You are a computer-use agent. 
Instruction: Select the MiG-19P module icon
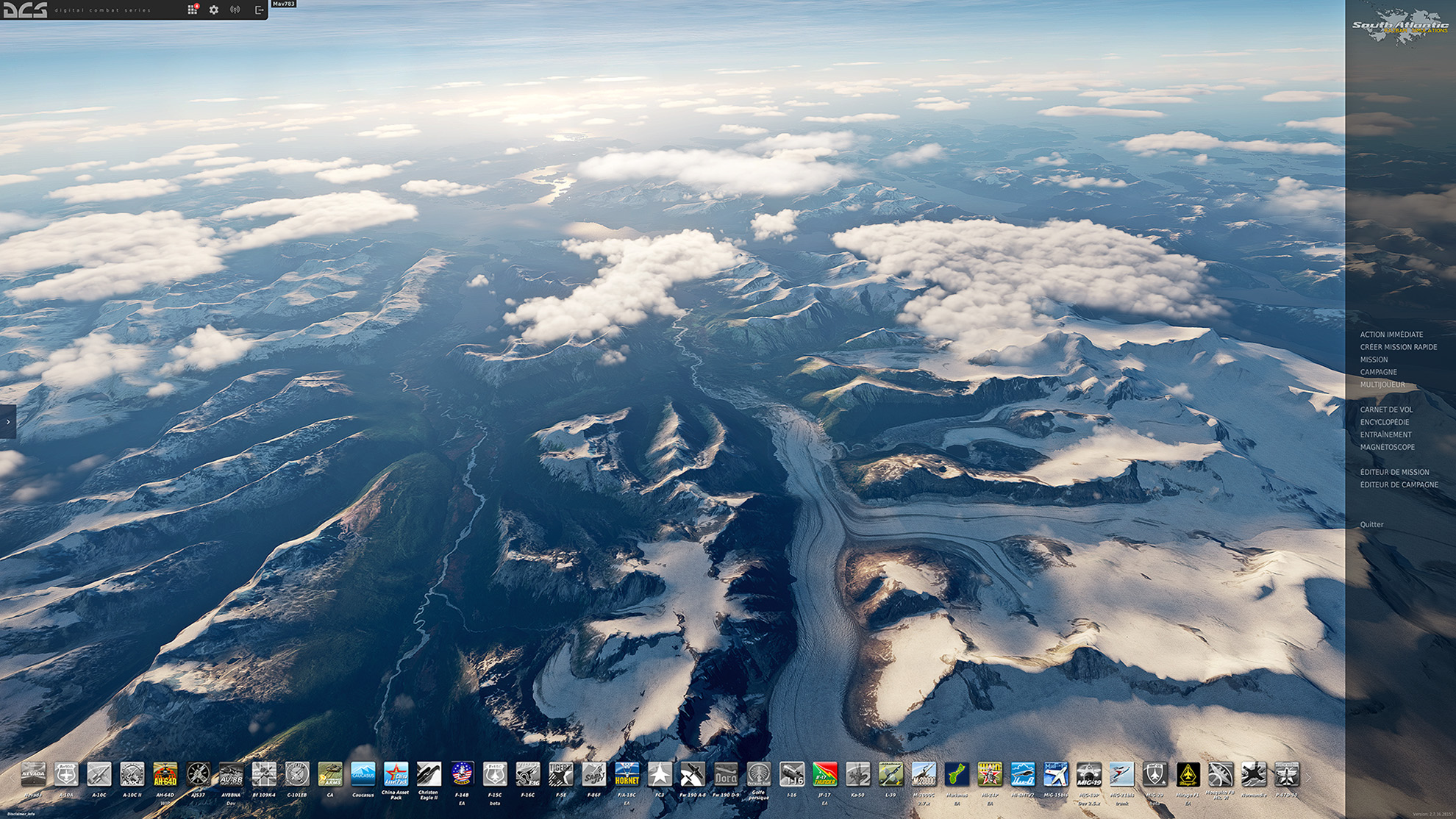(1088, 775)
